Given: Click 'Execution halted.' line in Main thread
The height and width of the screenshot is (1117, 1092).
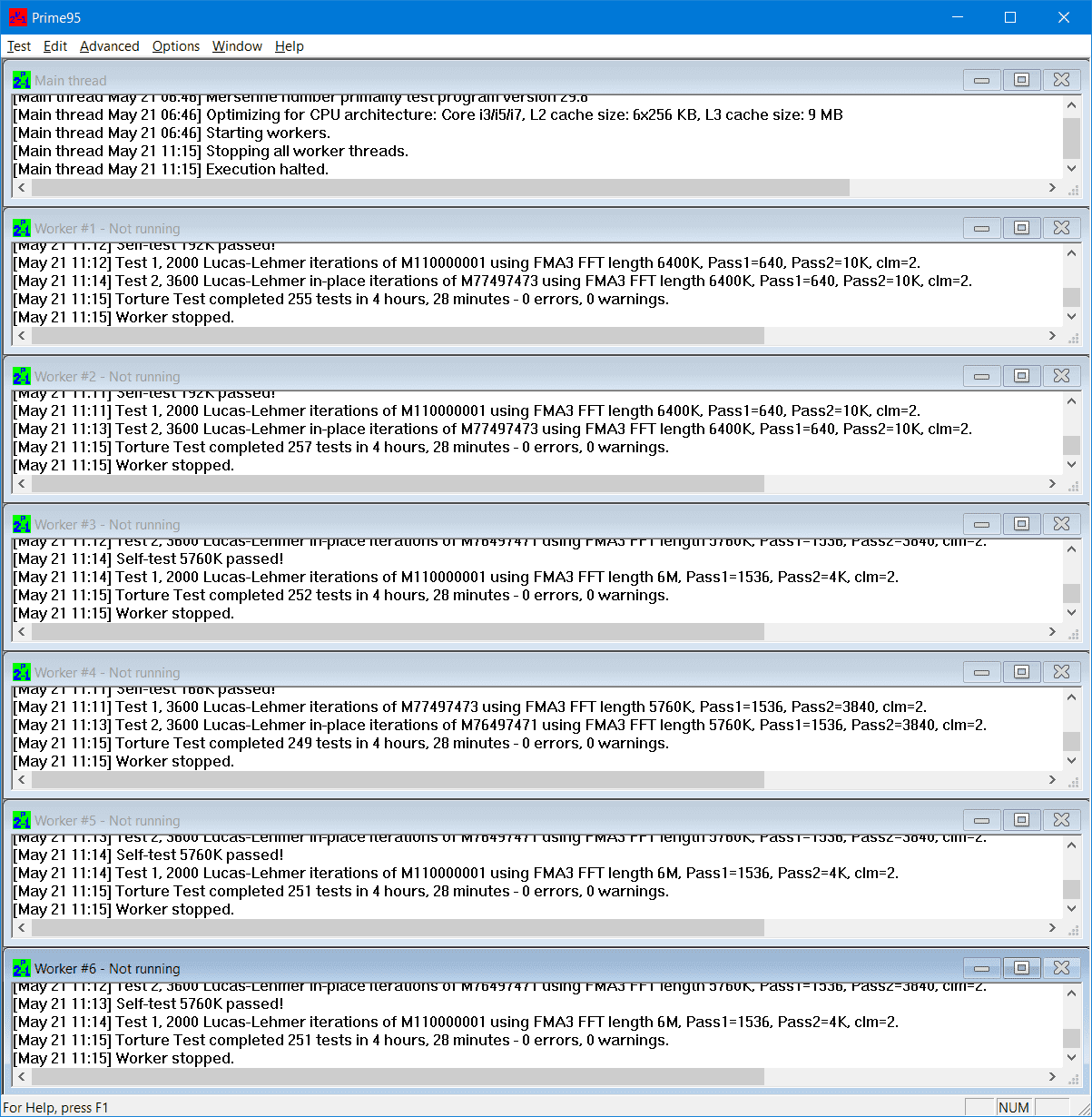Looking at the screenshot, I should [x=171, y=169].
